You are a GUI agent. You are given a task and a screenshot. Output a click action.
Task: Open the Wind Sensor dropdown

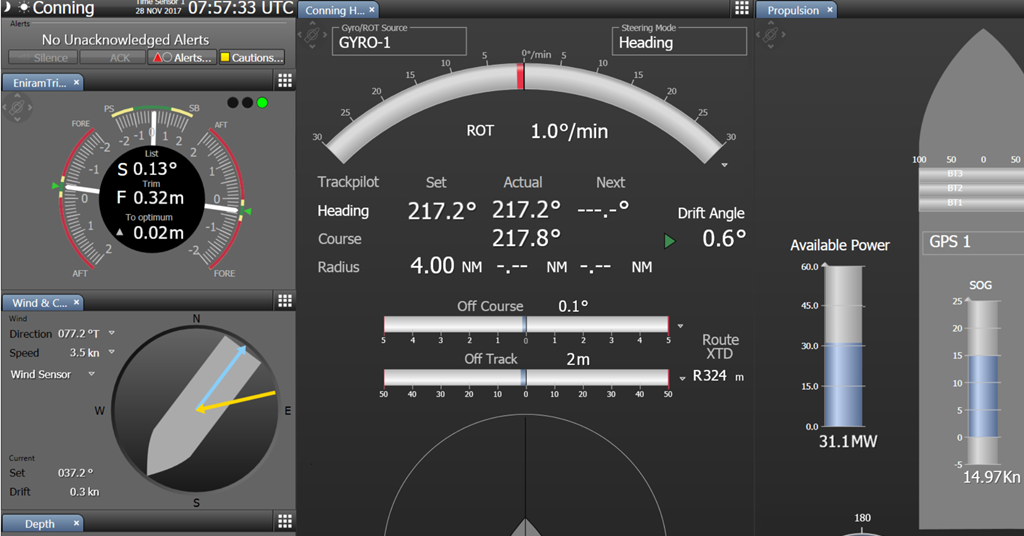click(91, 374)
